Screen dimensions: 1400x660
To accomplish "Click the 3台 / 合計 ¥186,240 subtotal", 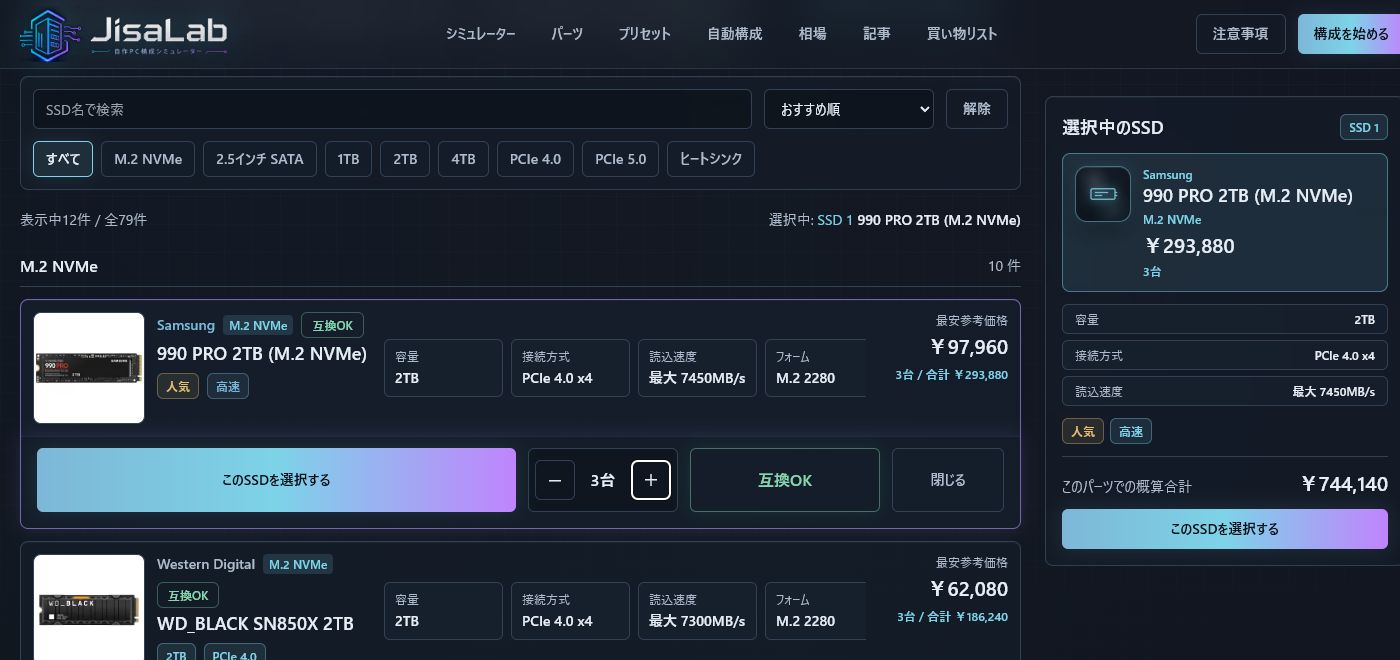I will pyautogui.click(x=952, y=617).
